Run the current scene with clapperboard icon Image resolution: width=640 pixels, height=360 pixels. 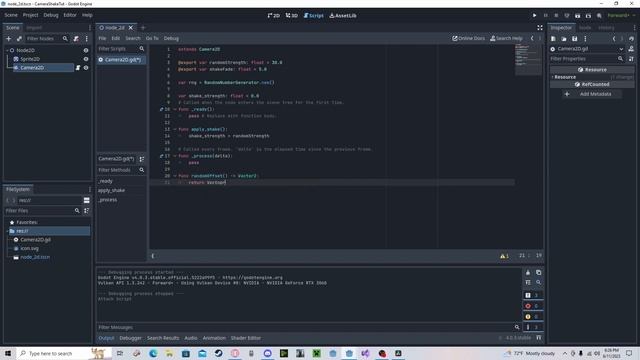[578, 16]
